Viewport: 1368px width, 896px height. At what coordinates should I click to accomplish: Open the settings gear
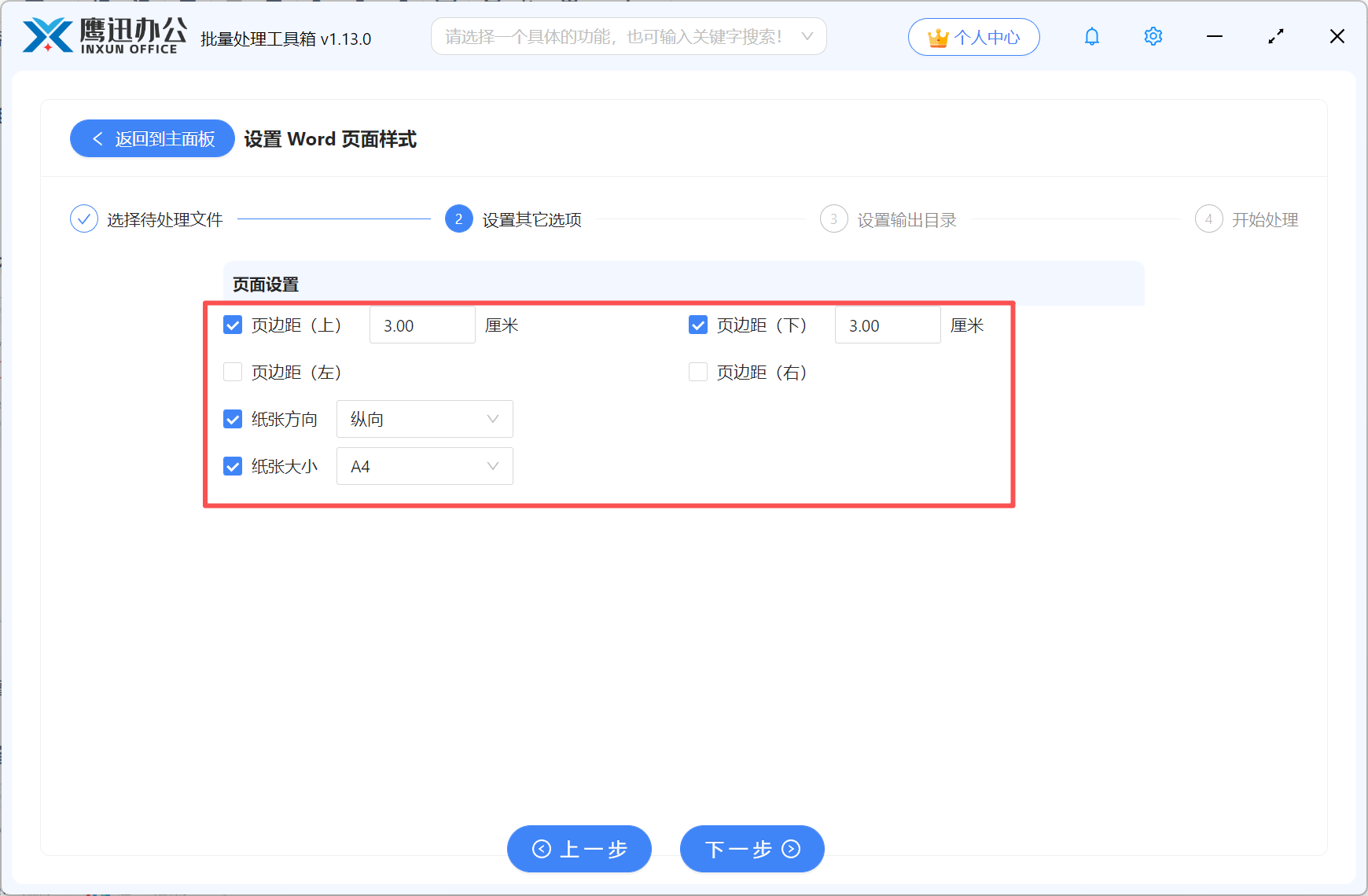(1153, 36)
